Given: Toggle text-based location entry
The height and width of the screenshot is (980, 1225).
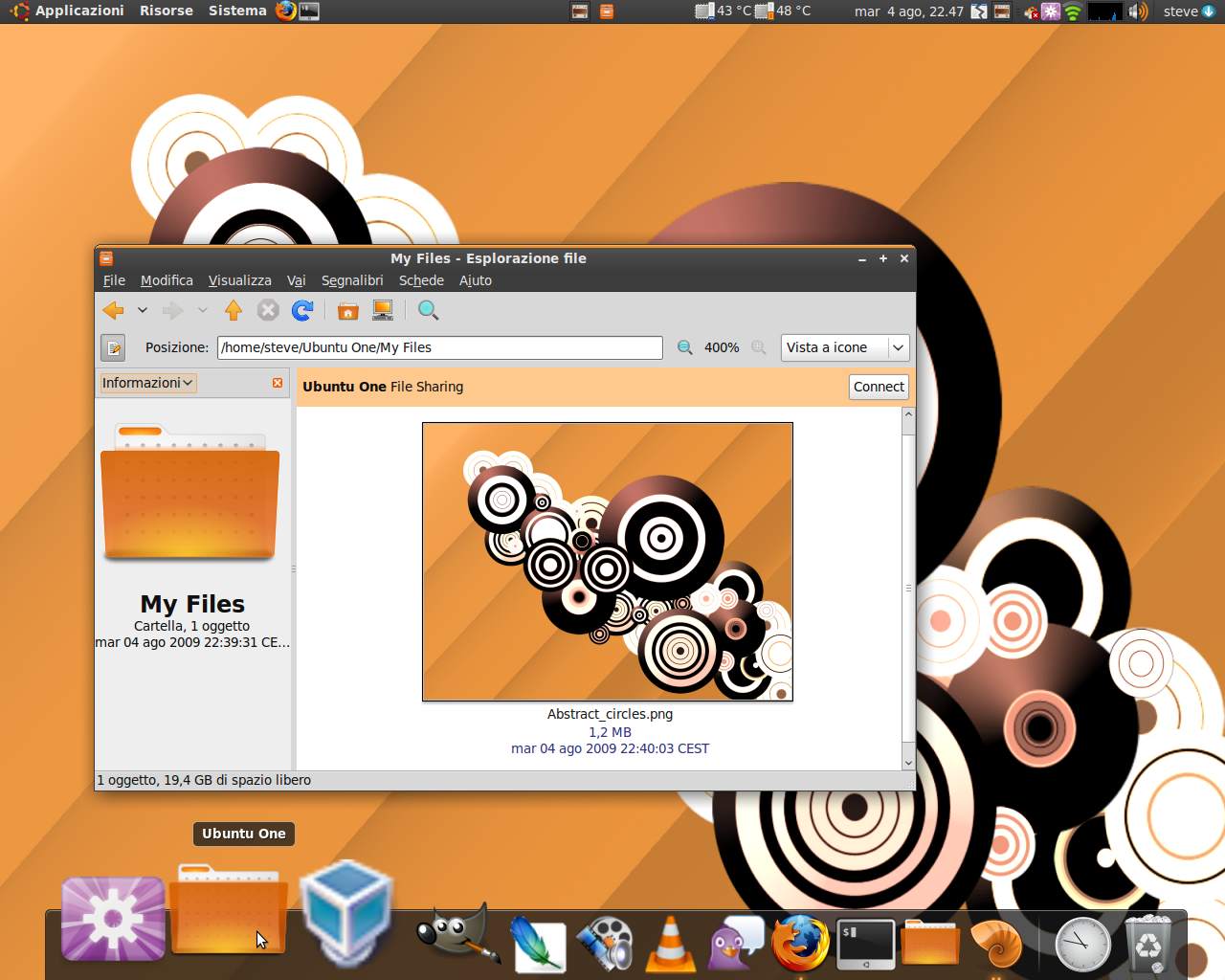Looking at the screenshot, I should 113,347.
